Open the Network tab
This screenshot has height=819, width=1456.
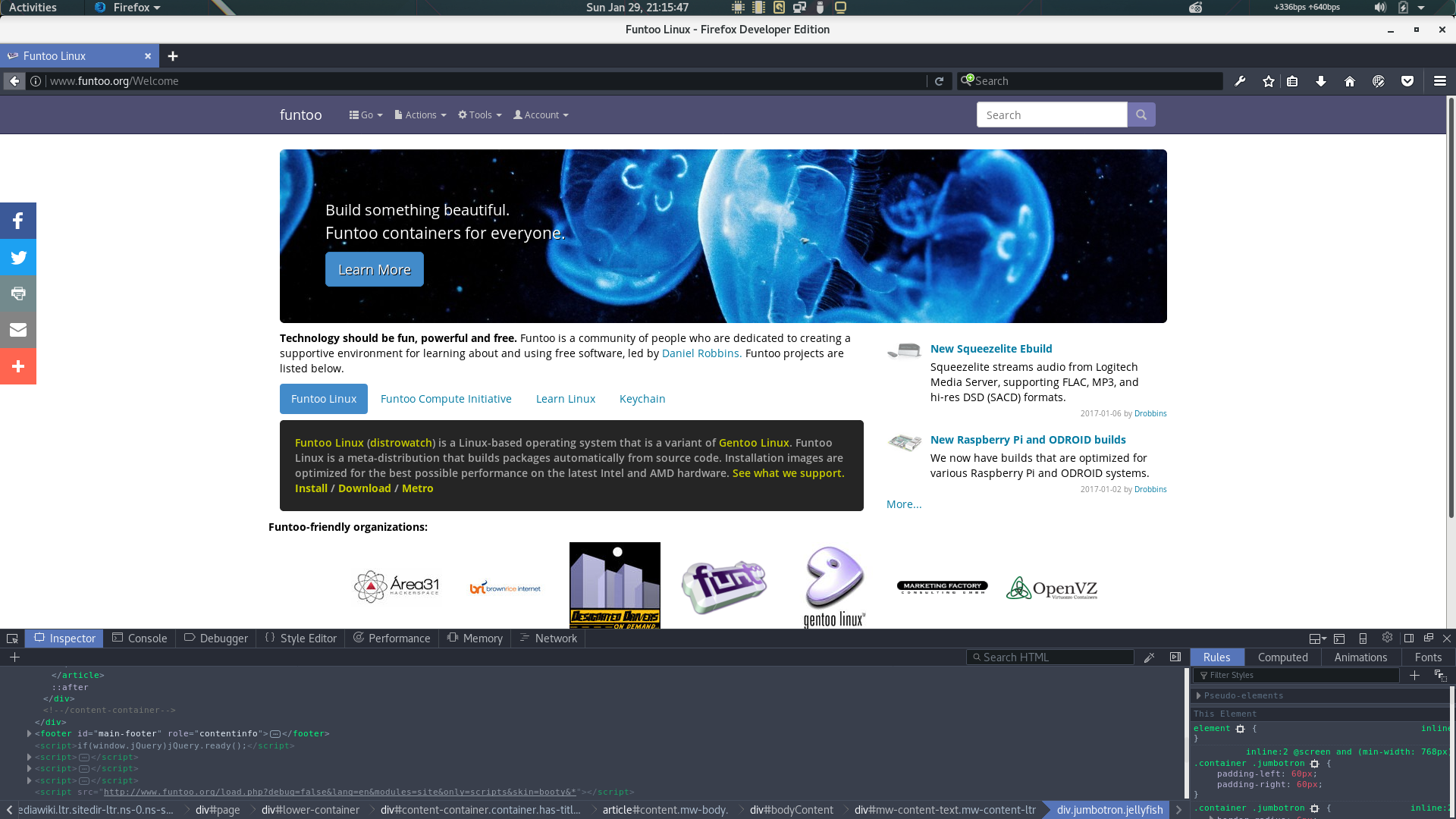coord(548,639)
